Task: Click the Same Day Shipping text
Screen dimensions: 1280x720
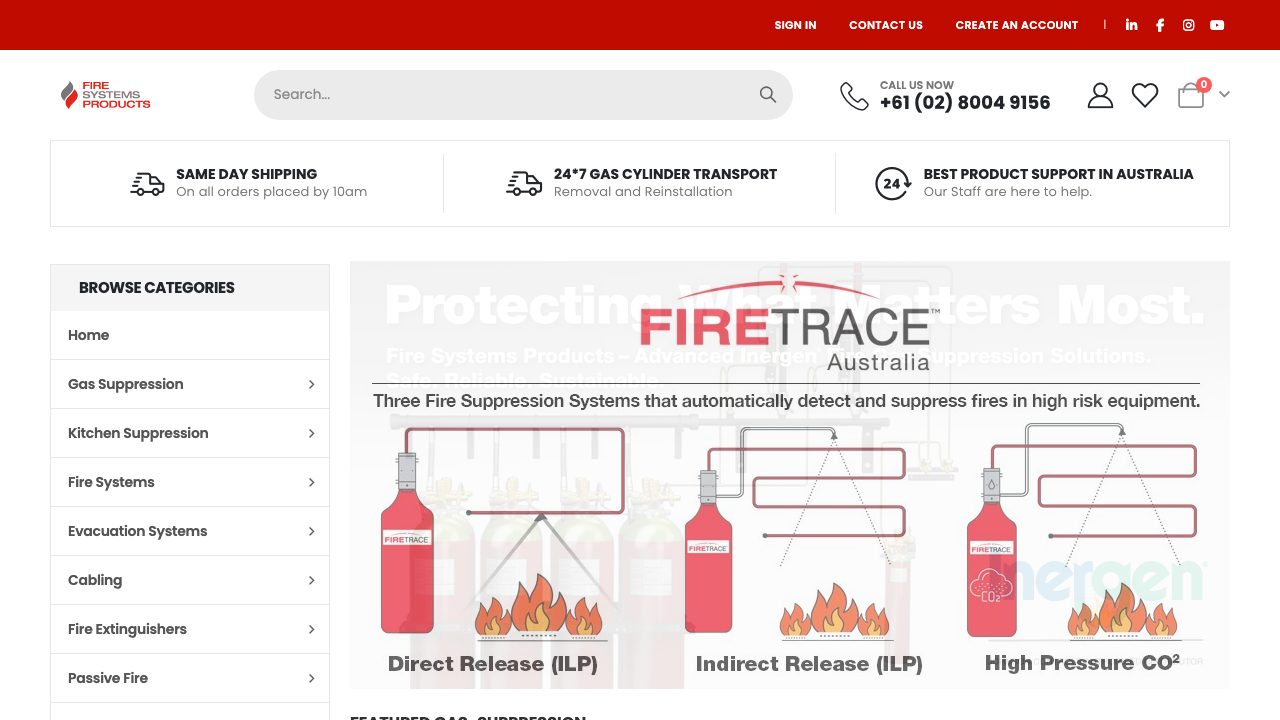Action: (x=247, y=174)
